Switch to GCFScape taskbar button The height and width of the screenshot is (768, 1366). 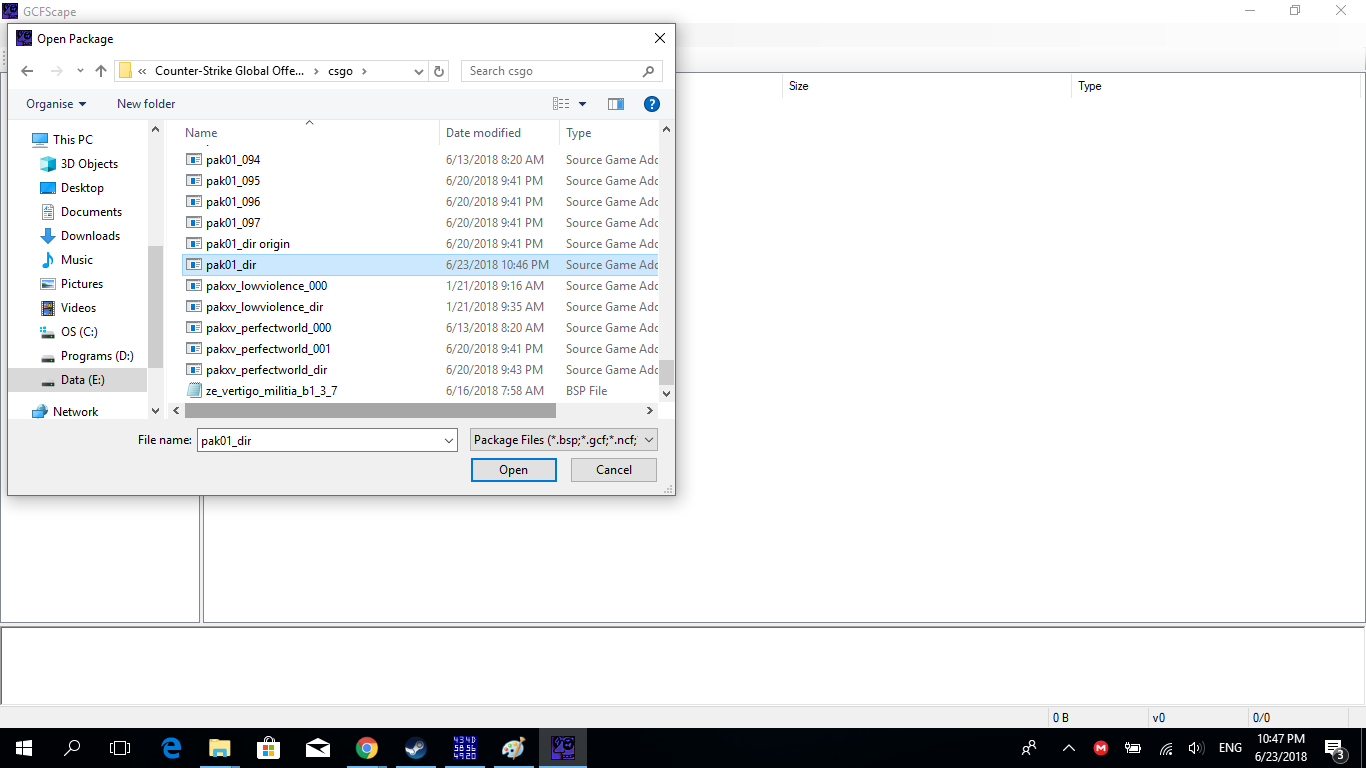pyautogui.click(x=563, y=748)
